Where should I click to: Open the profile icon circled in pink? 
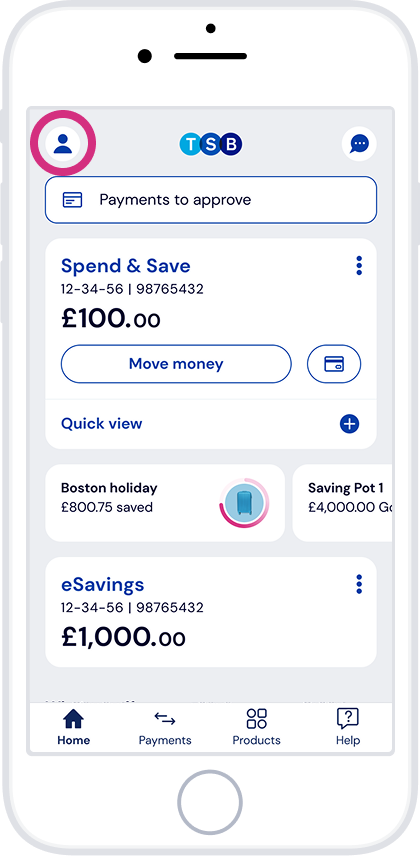point(63,143)
